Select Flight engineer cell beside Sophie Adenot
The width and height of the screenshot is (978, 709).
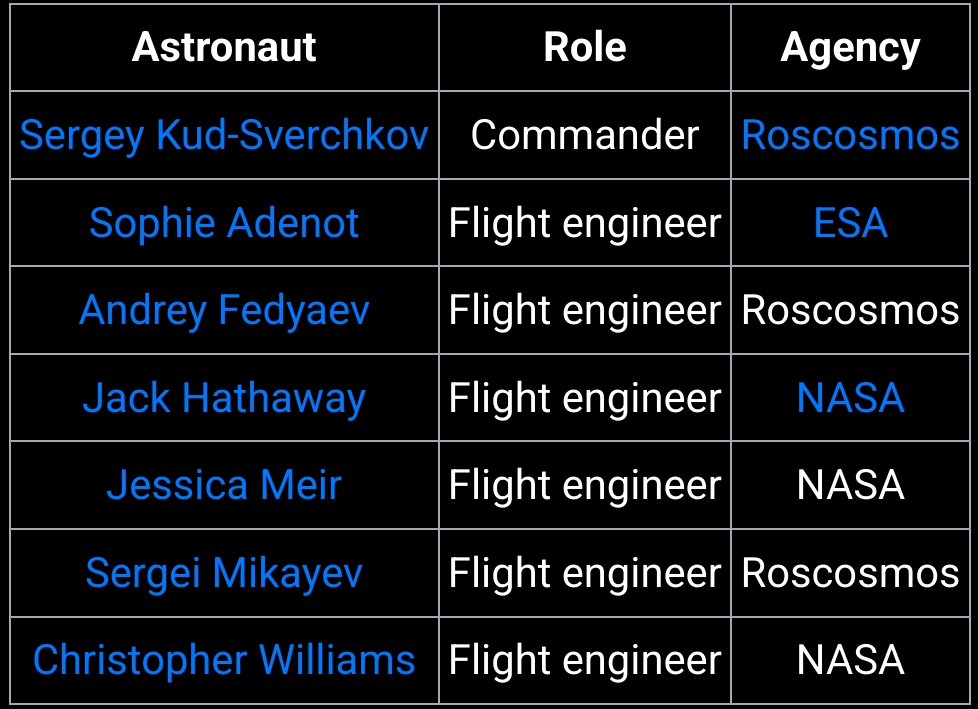[x=584, y=224]
